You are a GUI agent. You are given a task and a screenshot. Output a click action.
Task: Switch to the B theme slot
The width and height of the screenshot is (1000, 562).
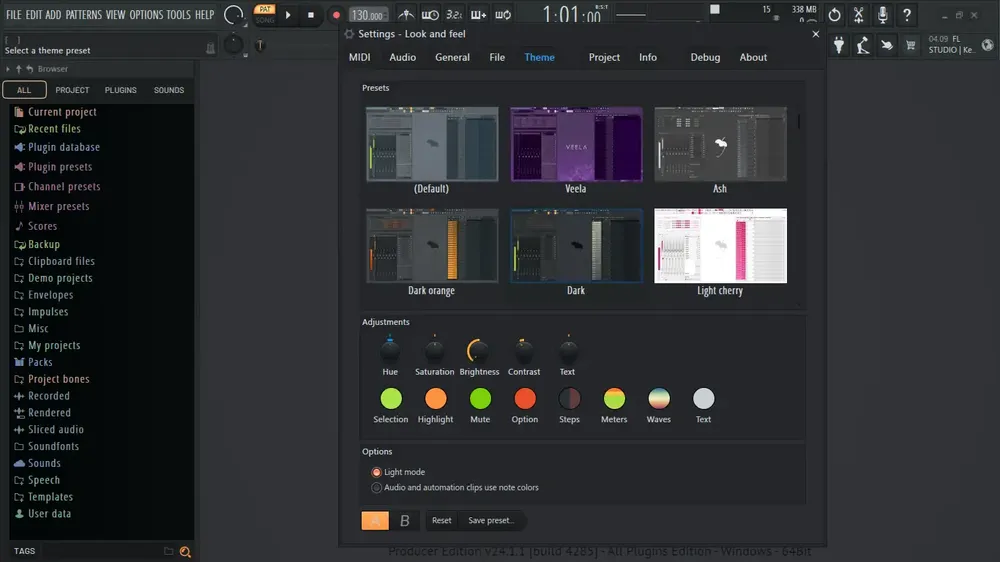point(404,521)
